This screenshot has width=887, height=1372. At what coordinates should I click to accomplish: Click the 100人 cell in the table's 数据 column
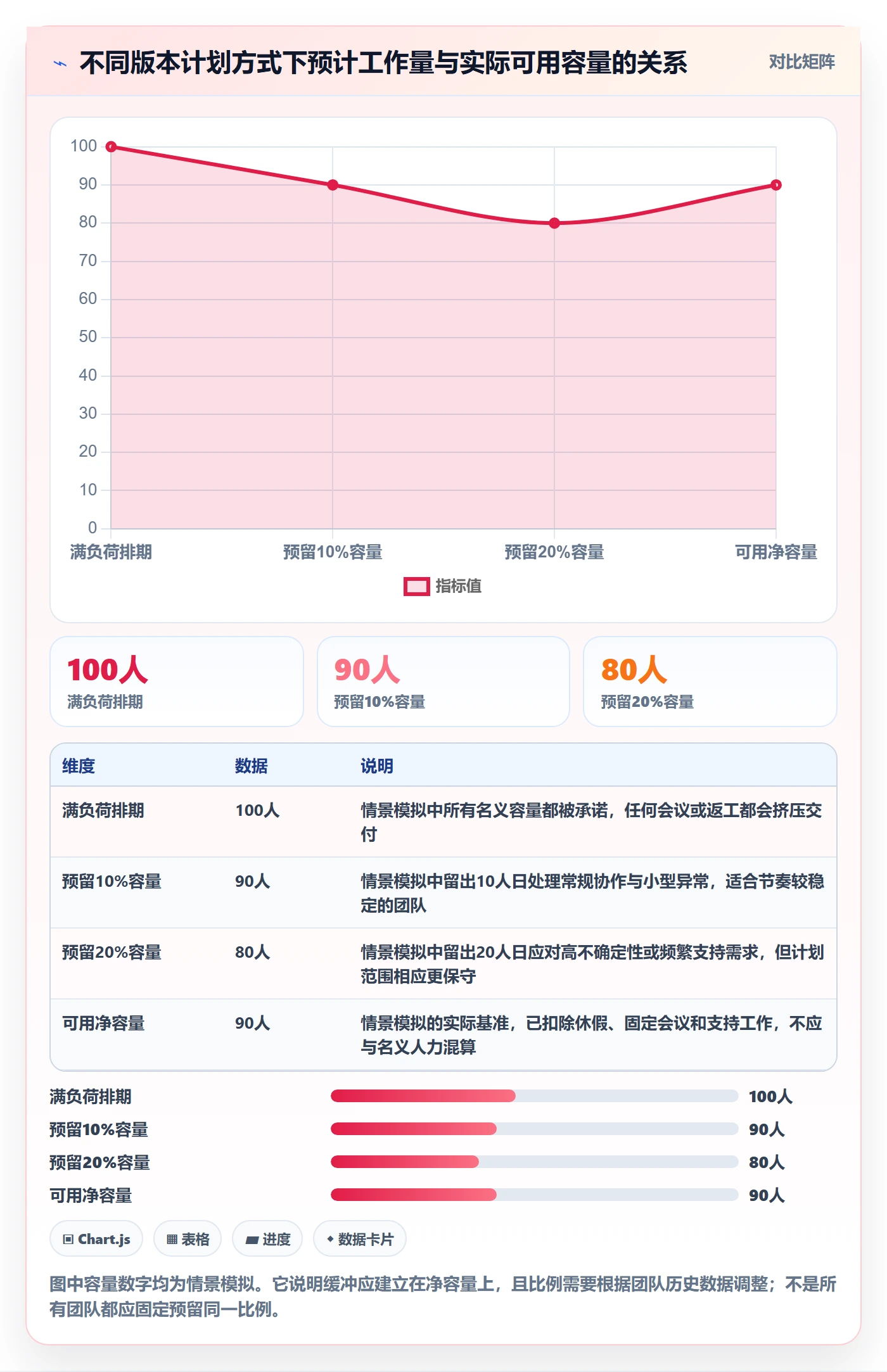coord(257,811)
